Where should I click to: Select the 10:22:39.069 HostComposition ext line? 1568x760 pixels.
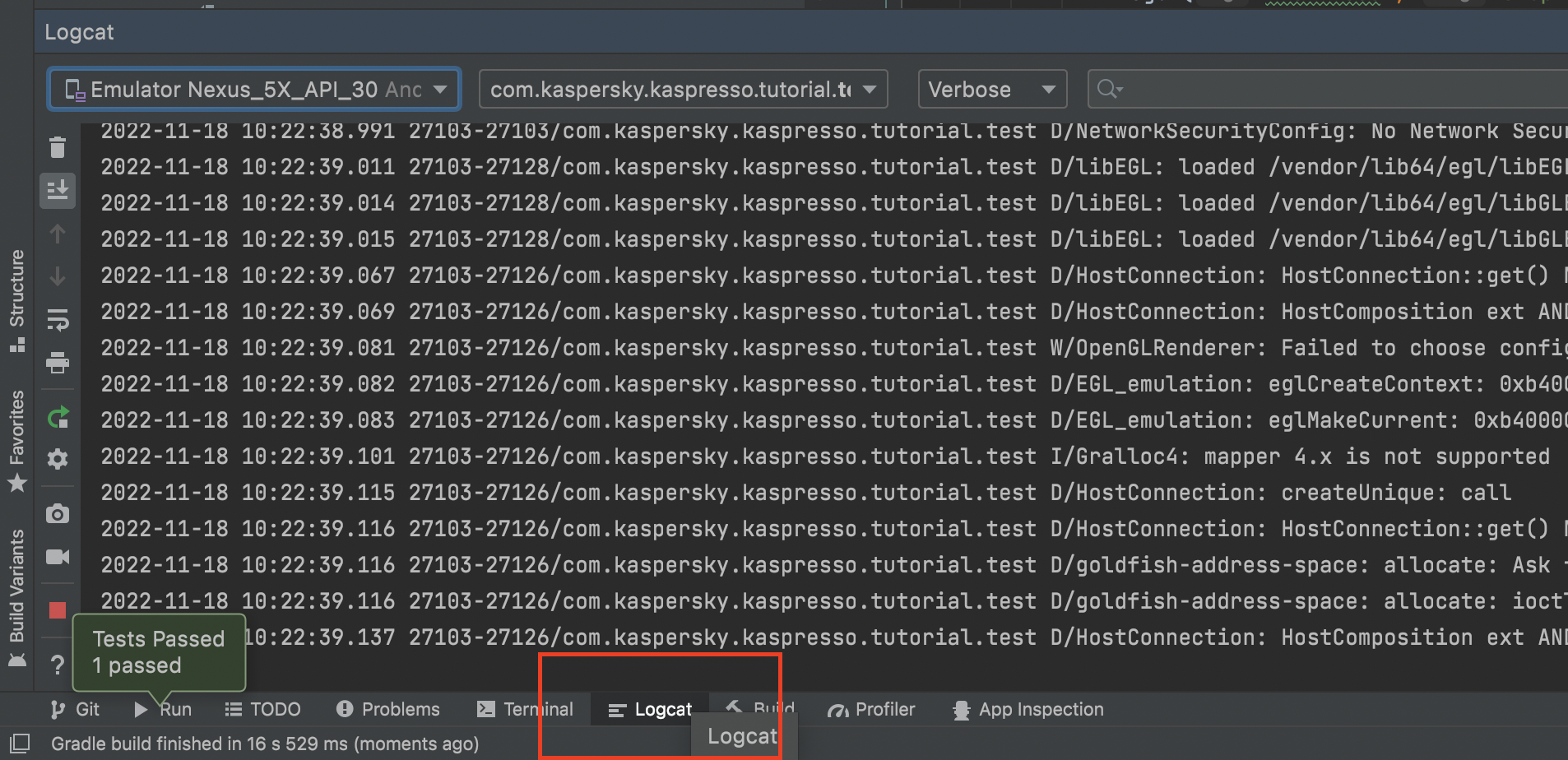click(x=833, y=312)
